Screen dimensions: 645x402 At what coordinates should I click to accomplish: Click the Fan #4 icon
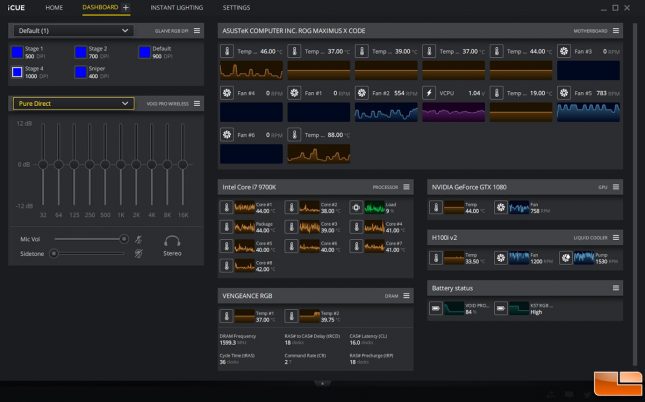(x=227, y=93)
